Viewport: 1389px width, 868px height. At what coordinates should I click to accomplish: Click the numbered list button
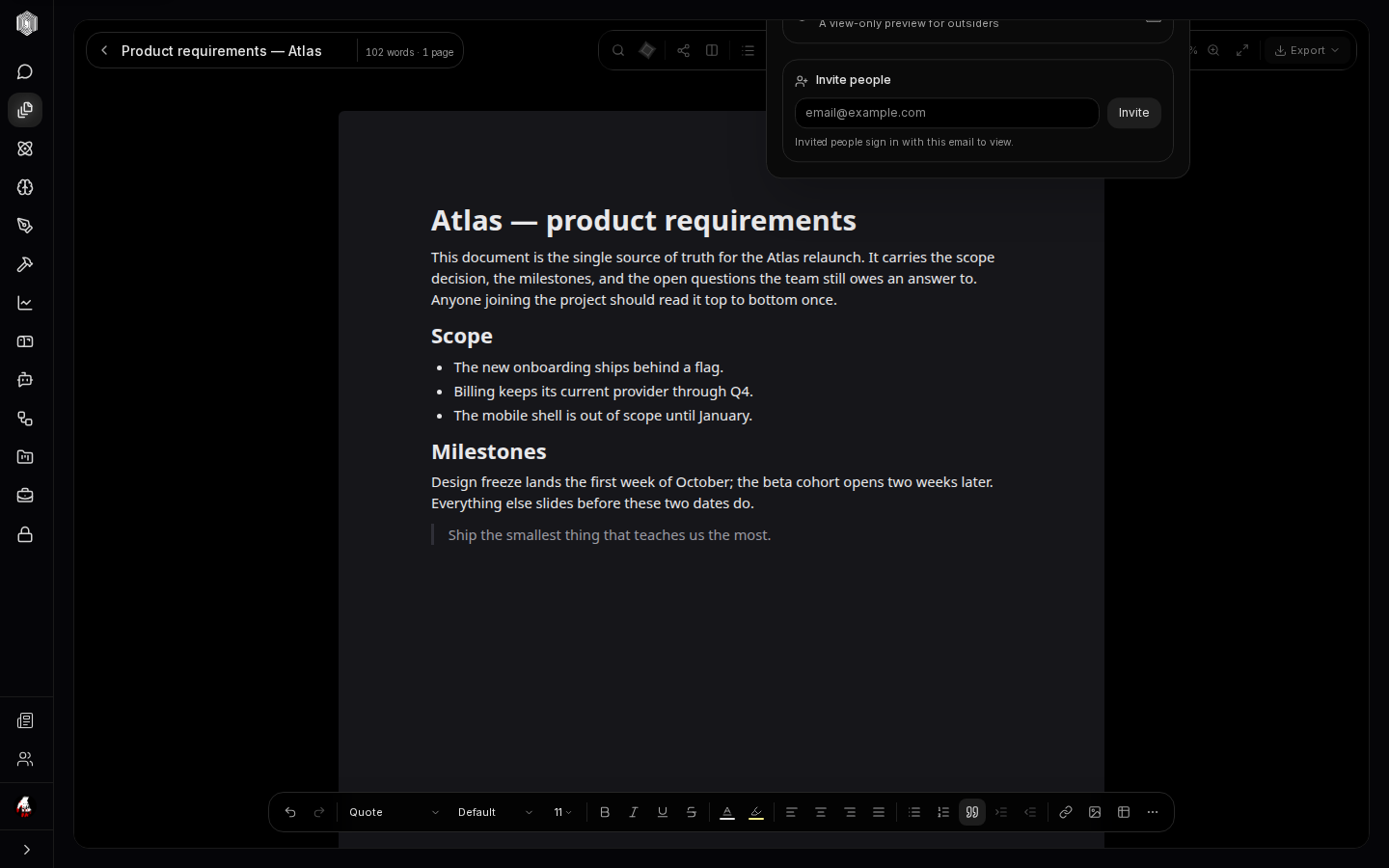coord(943,812)
